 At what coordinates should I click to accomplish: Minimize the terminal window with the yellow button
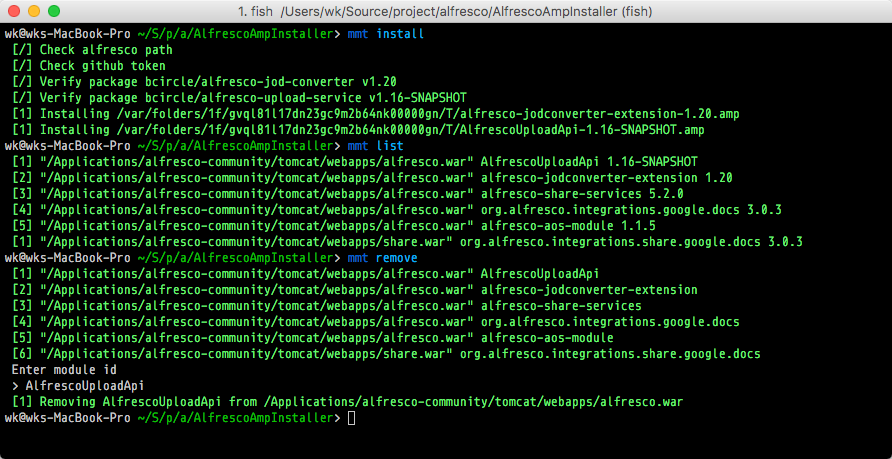pyautogui.click(x=34, y=11)
